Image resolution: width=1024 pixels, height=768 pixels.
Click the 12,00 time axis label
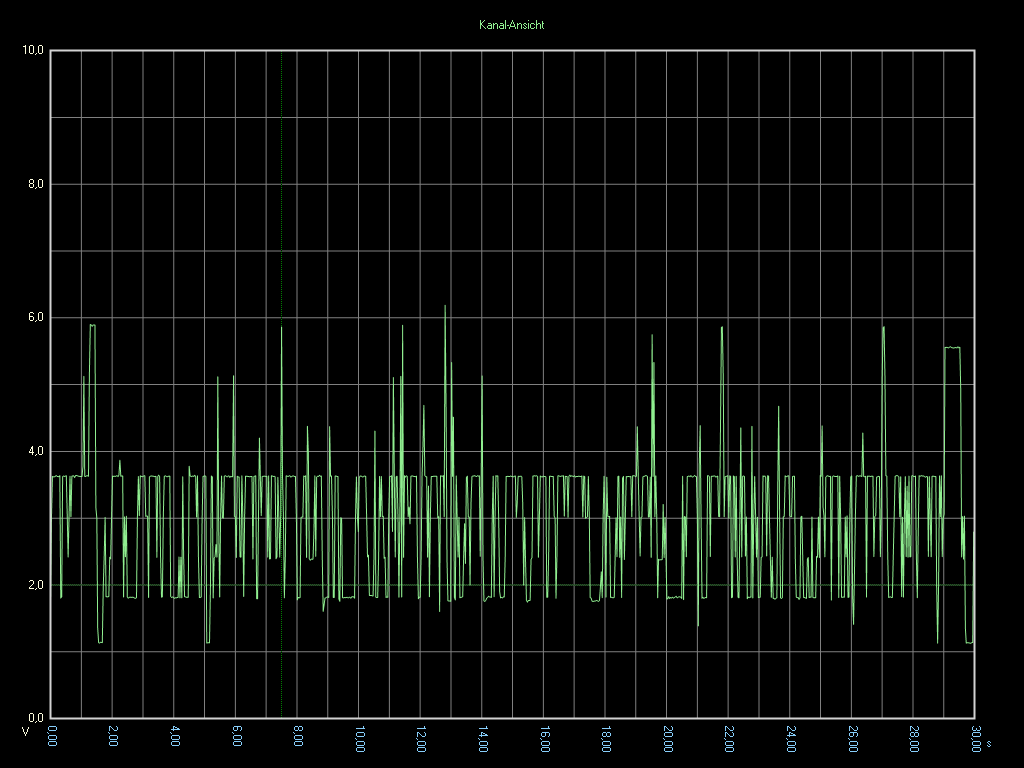(421, 739)
